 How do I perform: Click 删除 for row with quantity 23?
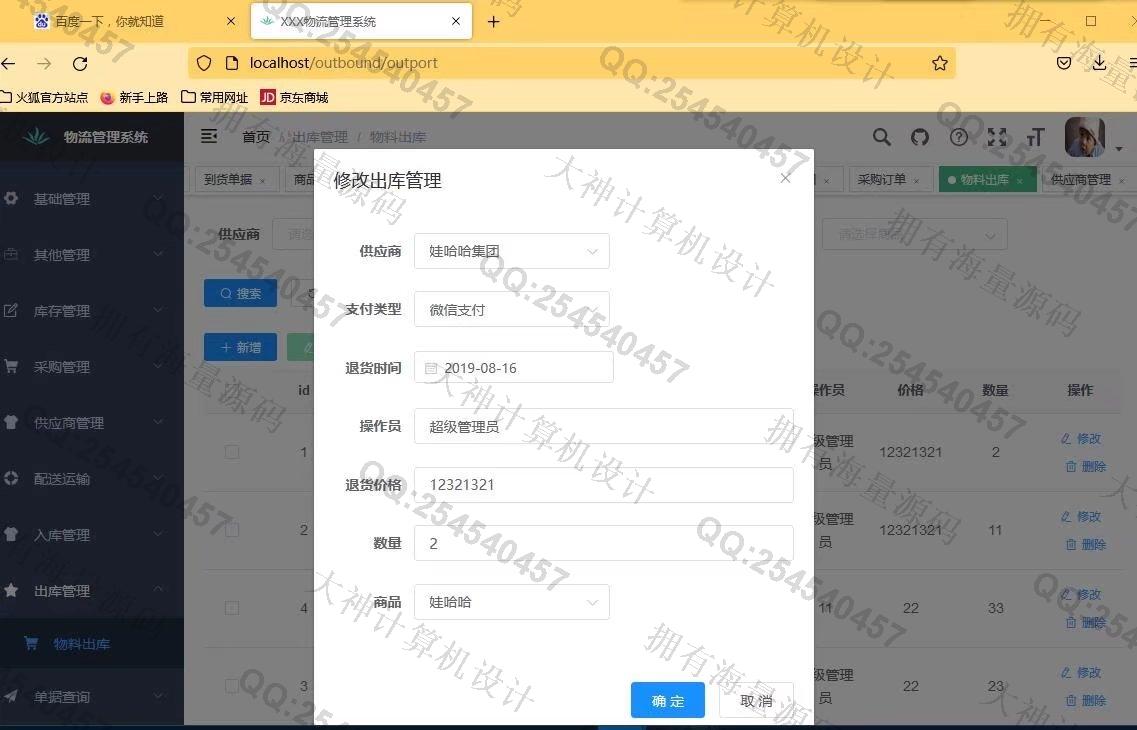point(1086,700)
